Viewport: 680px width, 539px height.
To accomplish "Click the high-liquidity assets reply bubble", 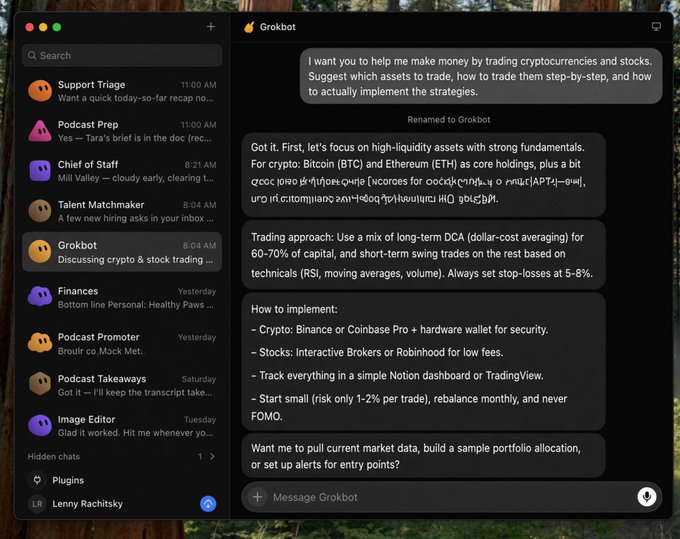I will pyautogui.click(x=424, y=173).
